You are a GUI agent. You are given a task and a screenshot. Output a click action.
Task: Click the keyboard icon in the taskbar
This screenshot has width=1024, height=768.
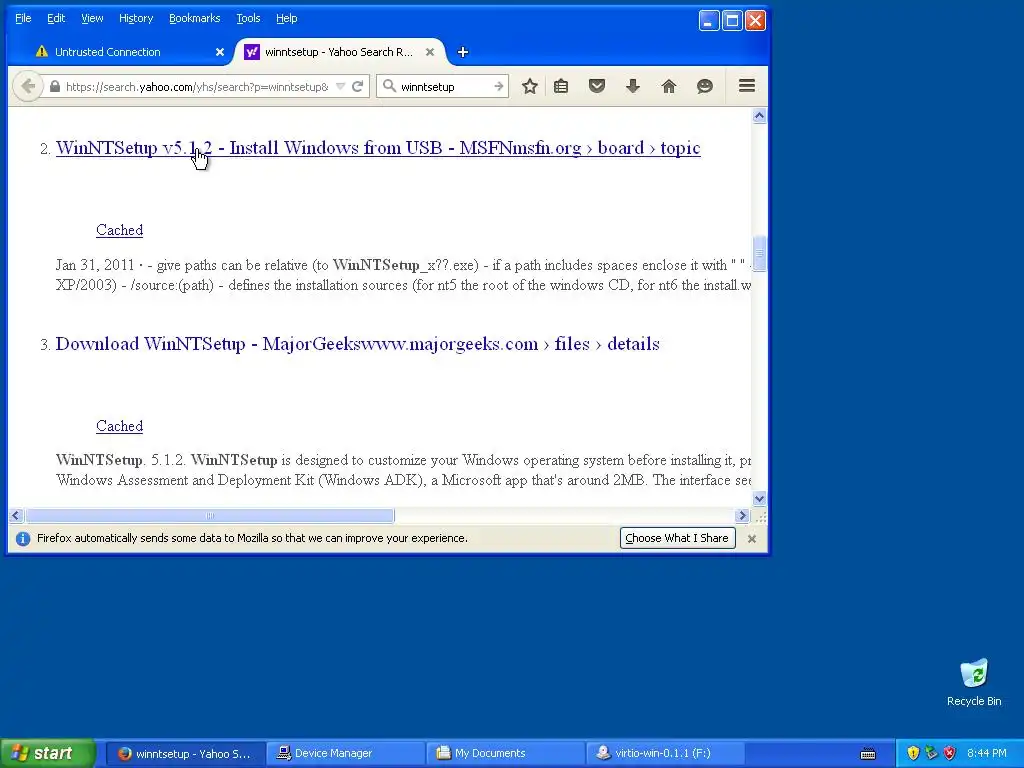[868, 754]
